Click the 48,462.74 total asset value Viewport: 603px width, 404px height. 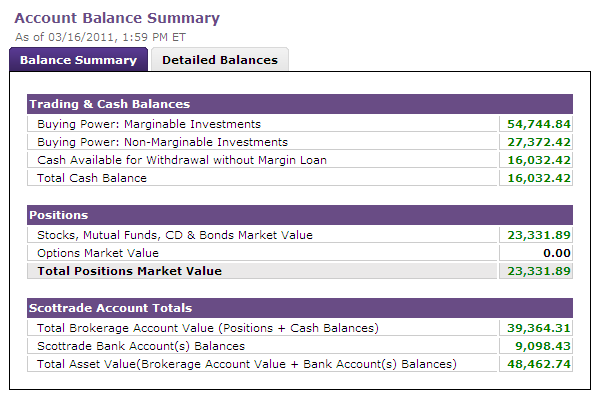[x=538, y=364]
